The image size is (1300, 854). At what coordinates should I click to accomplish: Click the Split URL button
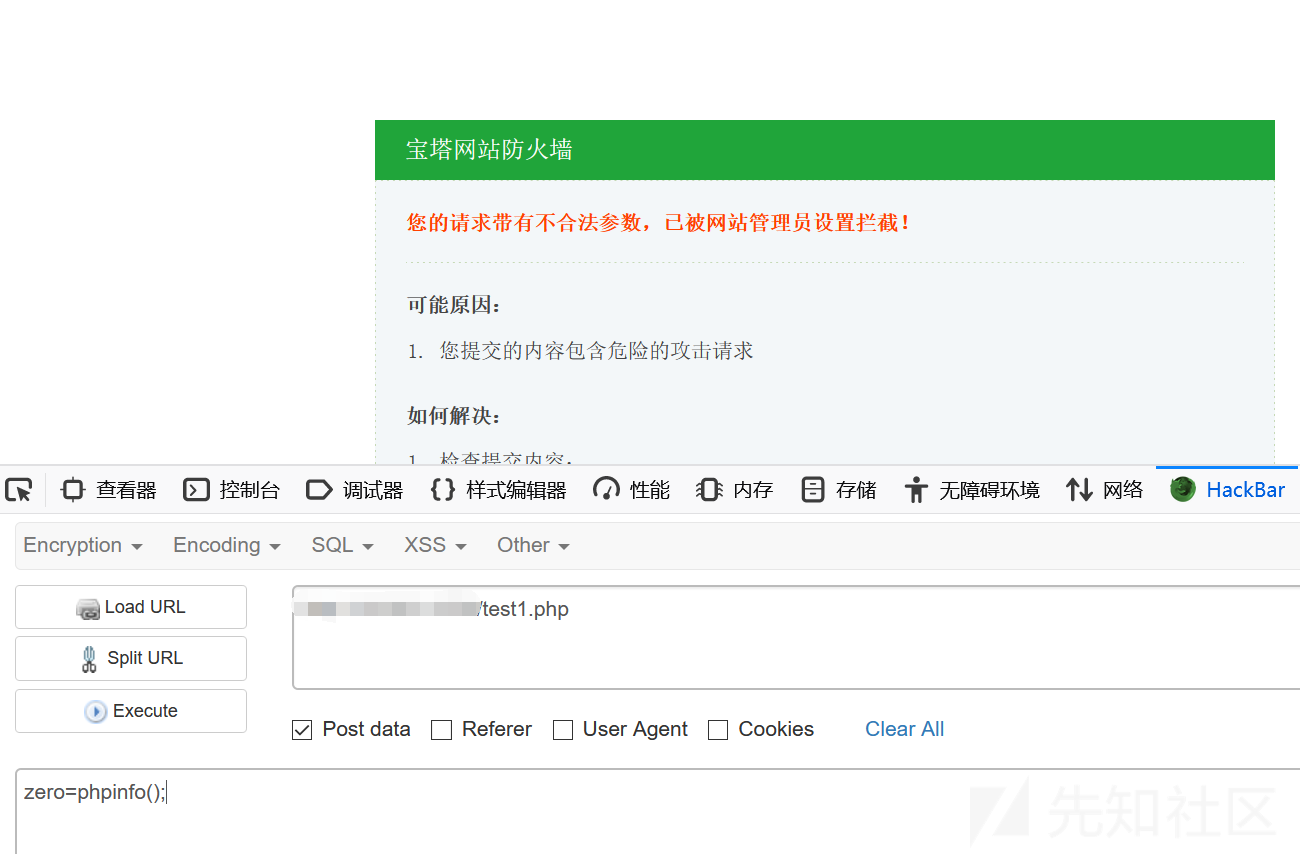[131, 658]
